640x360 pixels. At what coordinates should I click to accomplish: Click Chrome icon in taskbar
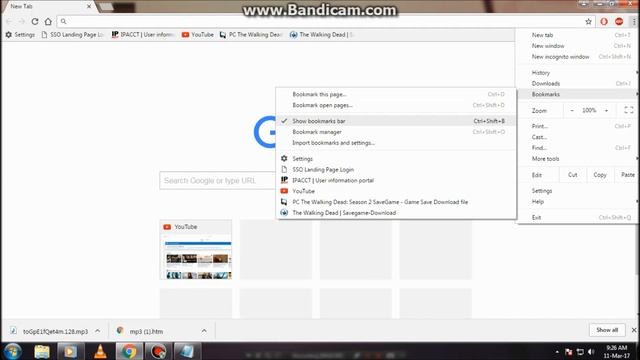129,351
